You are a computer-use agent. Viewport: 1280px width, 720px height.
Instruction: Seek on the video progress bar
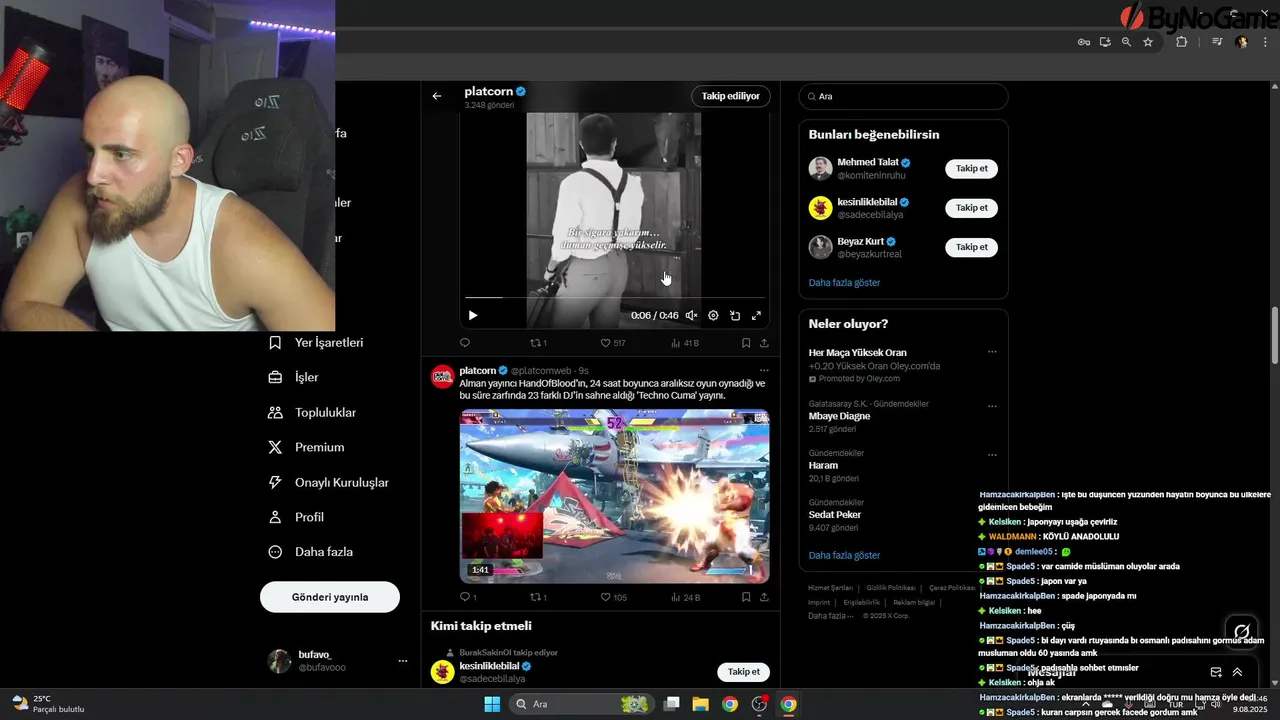point(614,297)
